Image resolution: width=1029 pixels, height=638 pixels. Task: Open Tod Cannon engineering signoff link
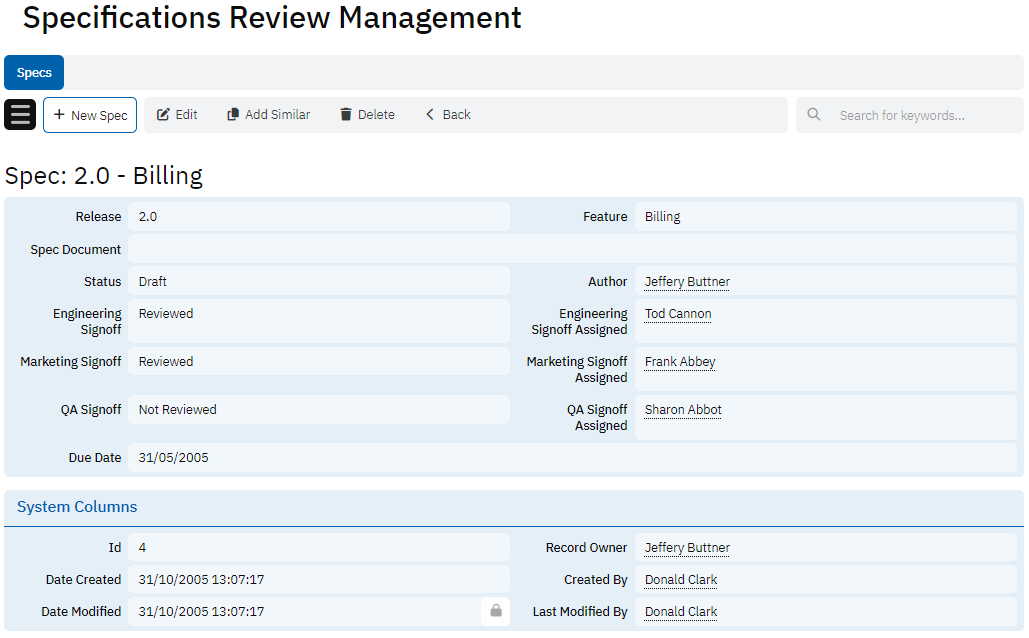click(x=678, y=314)
